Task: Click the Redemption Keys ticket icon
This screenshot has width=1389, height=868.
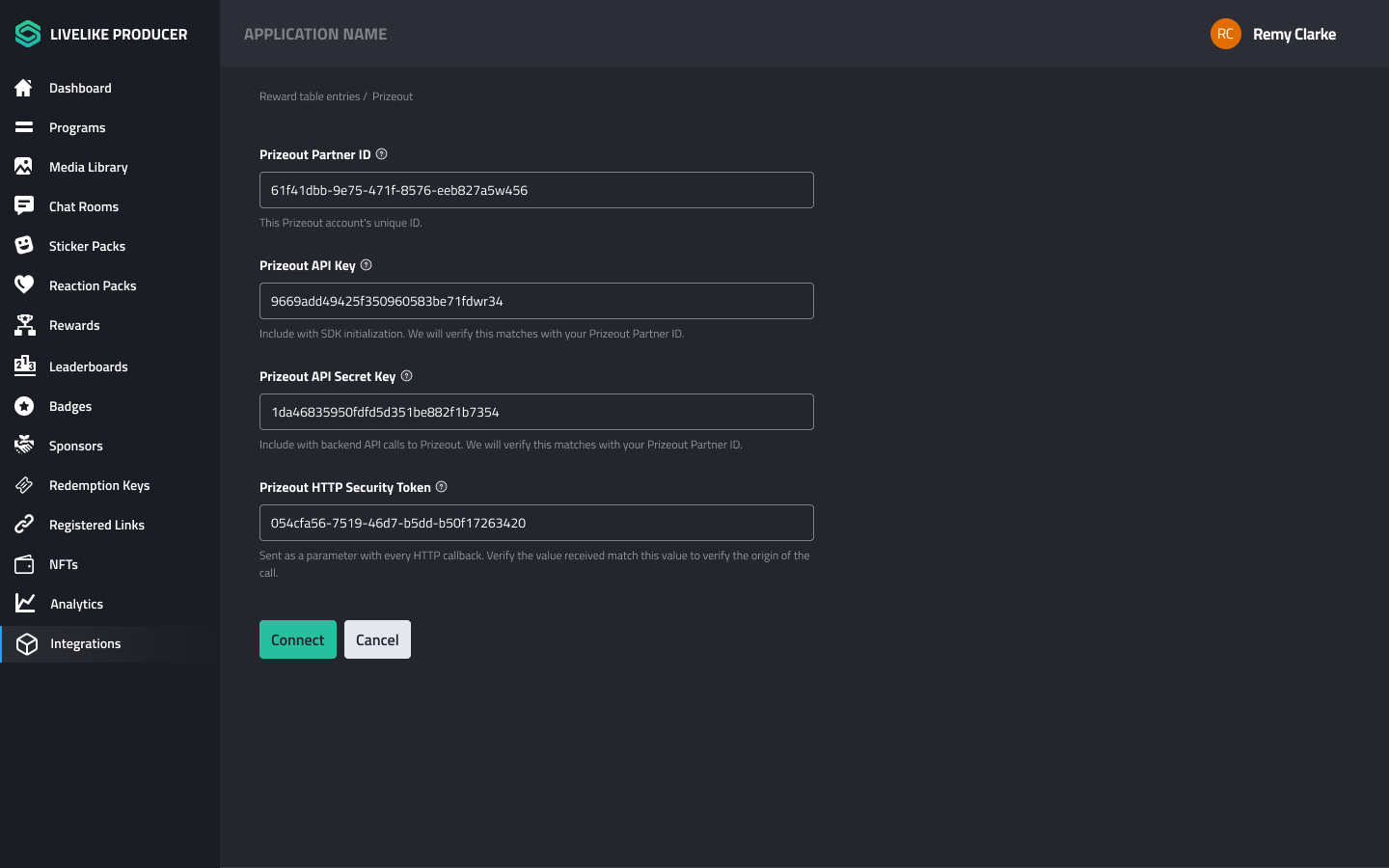Action: (24, 485)
